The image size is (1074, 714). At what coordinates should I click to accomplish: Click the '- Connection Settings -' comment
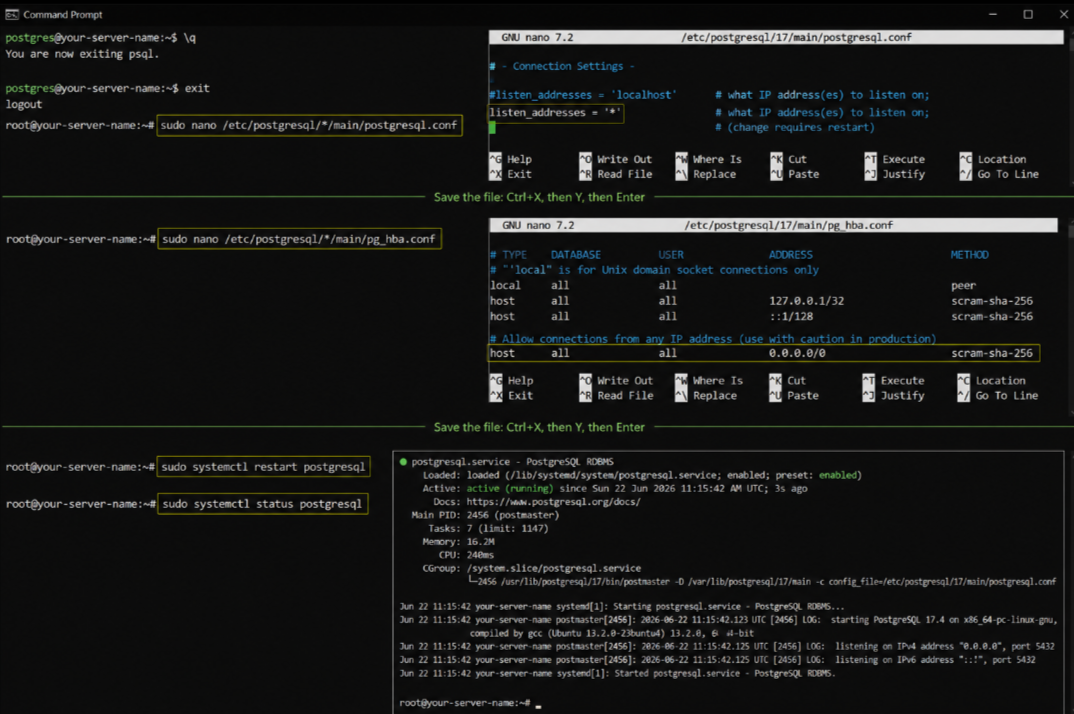click(562, 66)
